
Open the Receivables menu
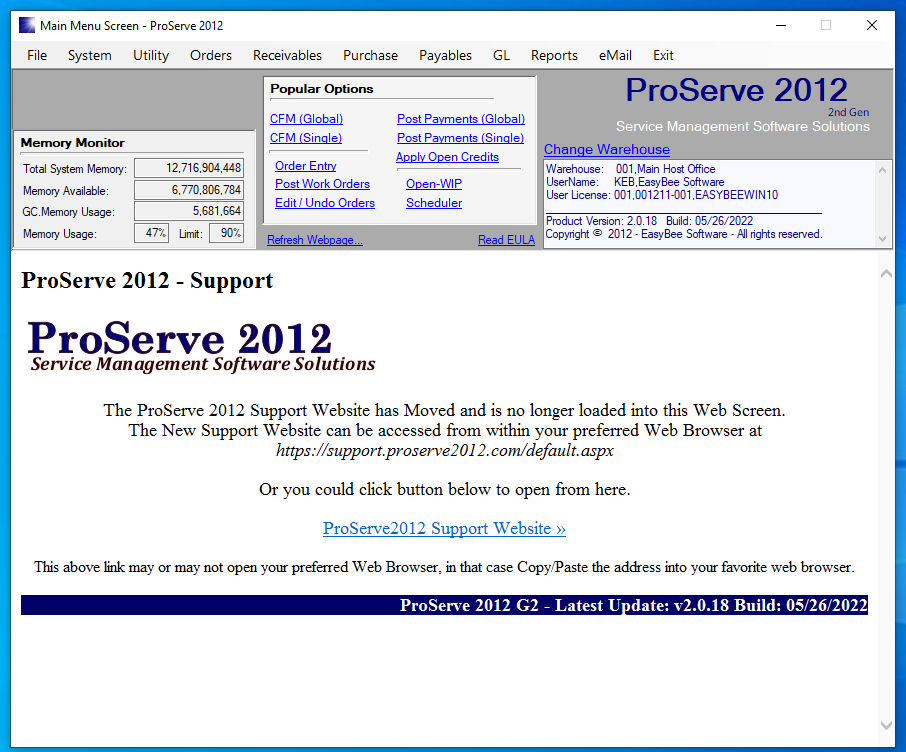(287, 55)
